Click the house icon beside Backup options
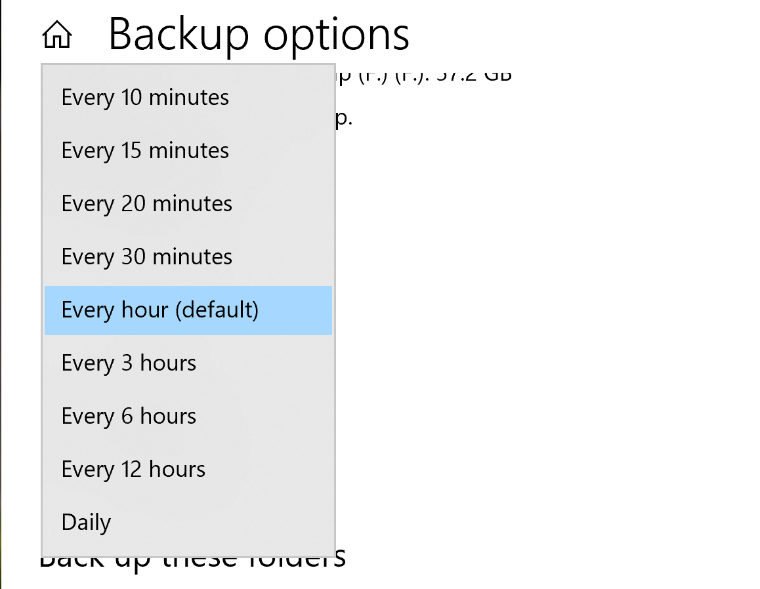 click(x=57, y=36)
